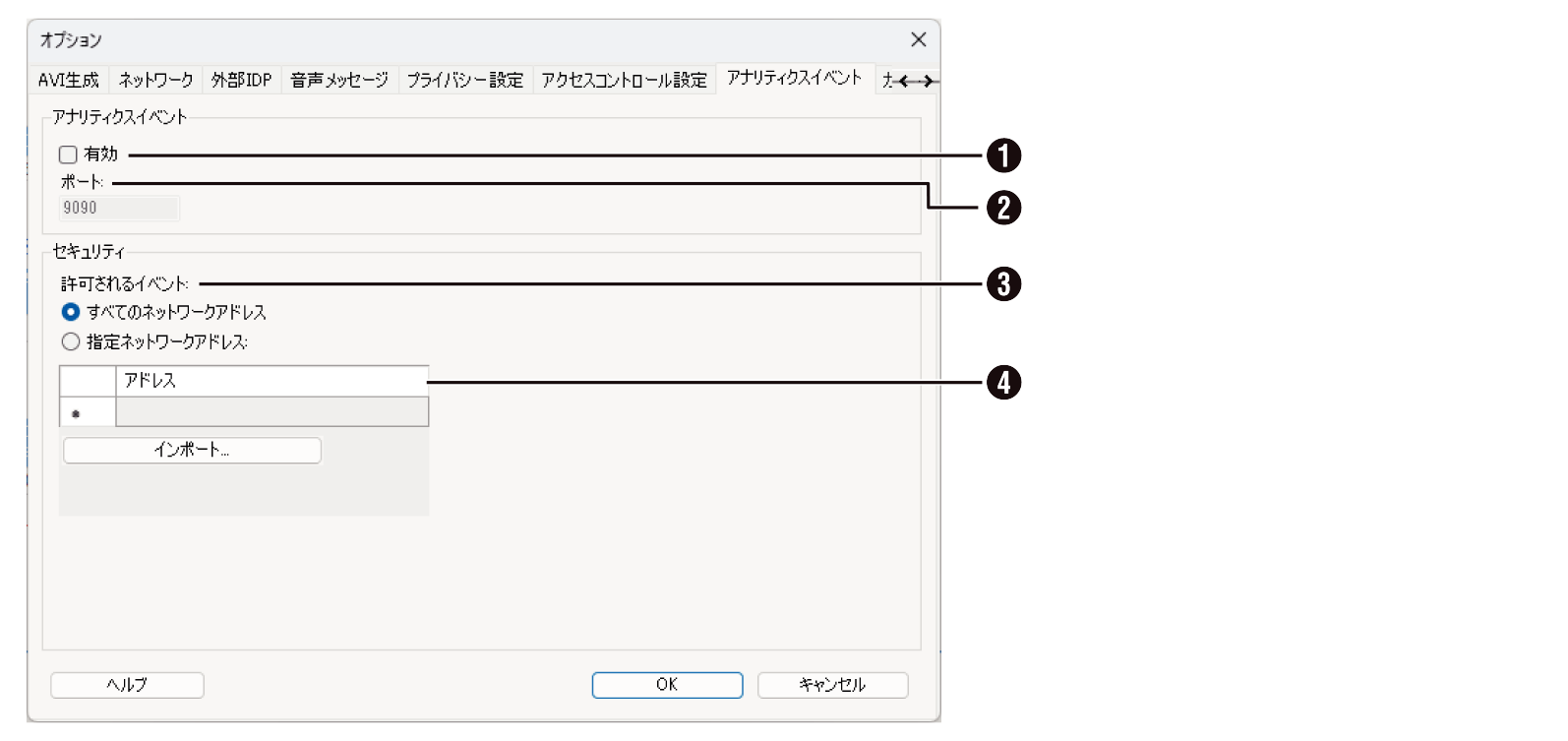Enable the 有効 checkbox
The image size is (1568, 741).
[68, 154]
